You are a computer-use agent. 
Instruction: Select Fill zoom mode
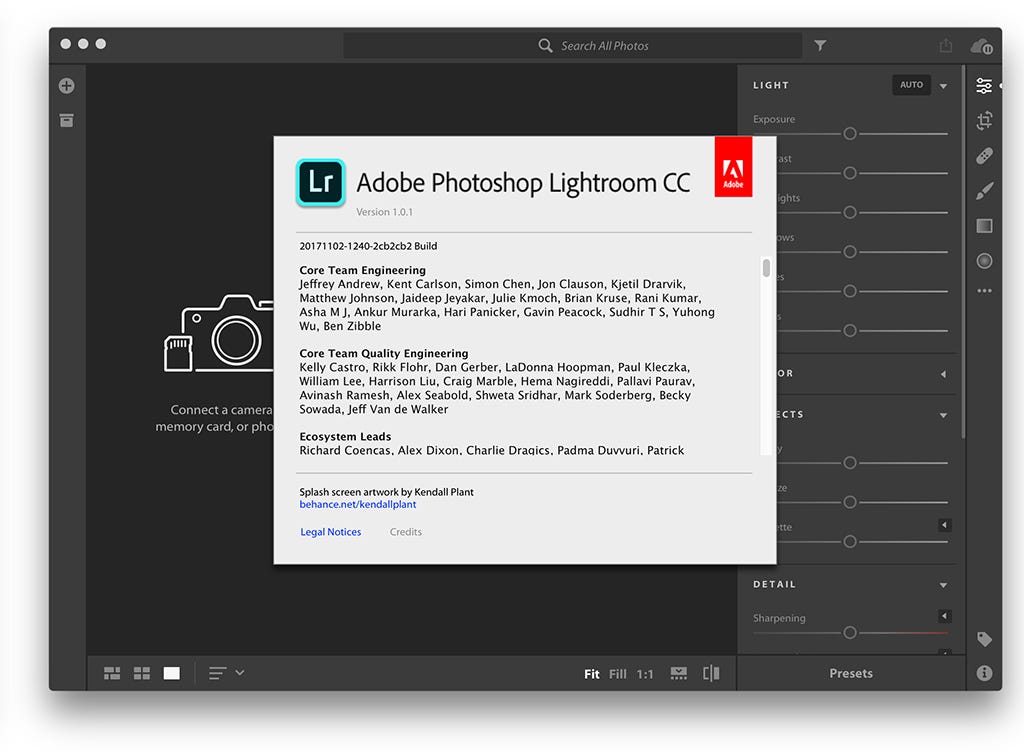coord(617,674)
